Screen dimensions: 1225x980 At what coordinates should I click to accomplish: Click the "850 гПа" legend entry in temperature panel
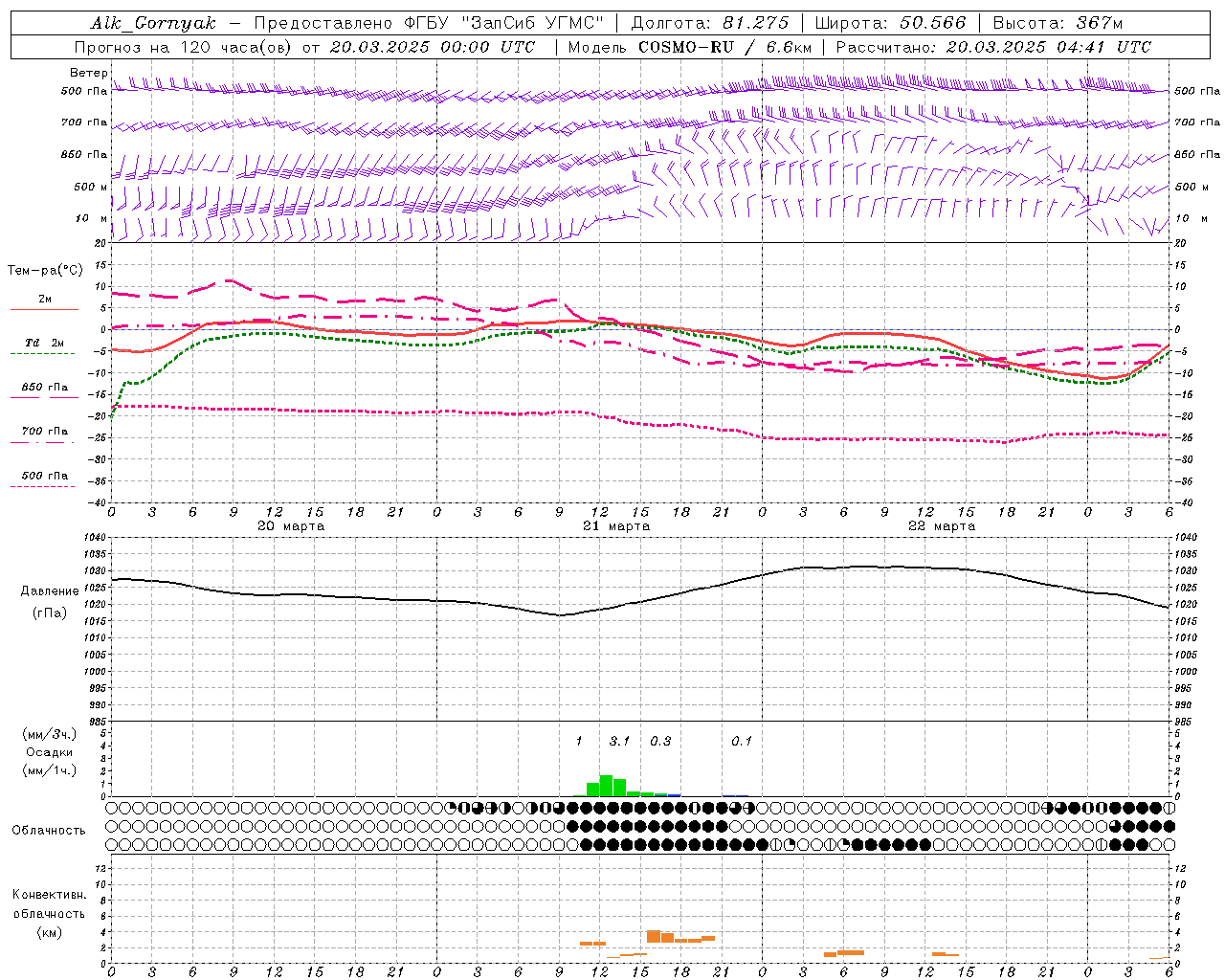[x=44, y=387]
